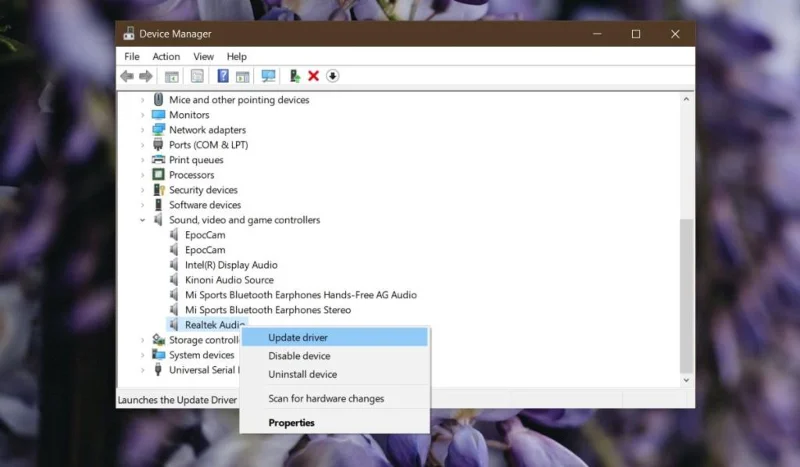Select Intel(R) Display Audio device
This screenshot has width=800, height=467.
(x=231, y=265)
